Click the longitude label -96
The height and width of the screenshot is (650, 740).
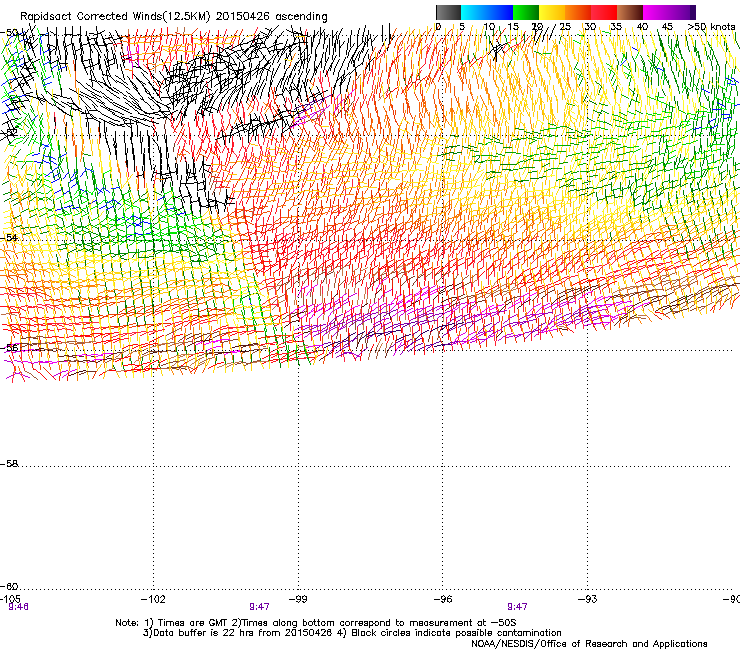(x=443, y=599)
